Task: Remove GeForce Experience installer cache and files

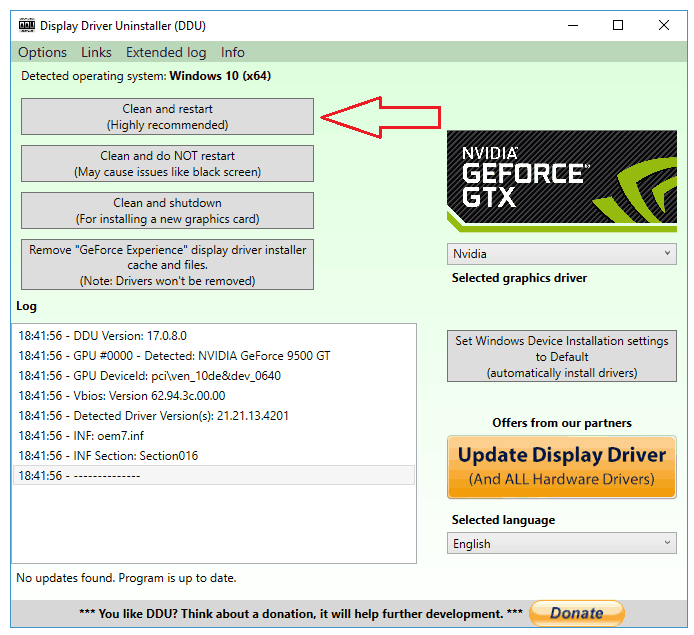Action: click(167, 265)
